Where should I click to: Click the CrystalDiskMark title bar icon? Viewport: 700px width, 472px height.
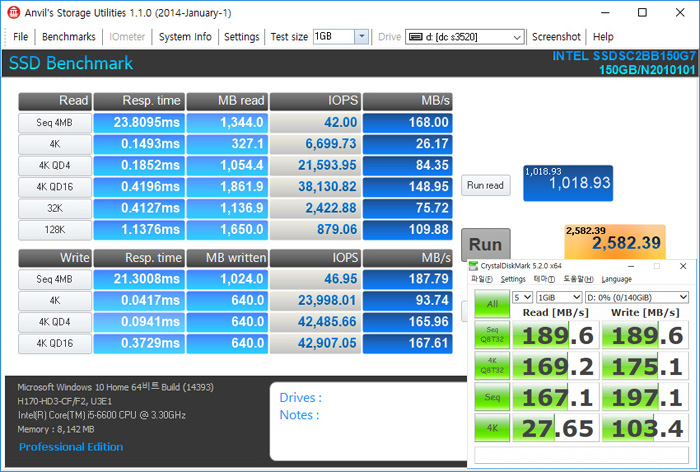click(473, 266)
